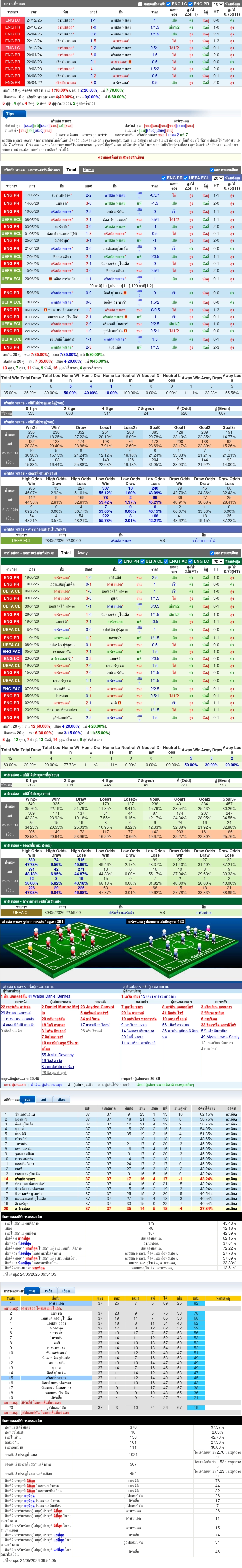Select upcoming UEFA ECL fixture dated 28/05/2026
The width and height of the screenshot is (242, 1568).
[121, 540]
